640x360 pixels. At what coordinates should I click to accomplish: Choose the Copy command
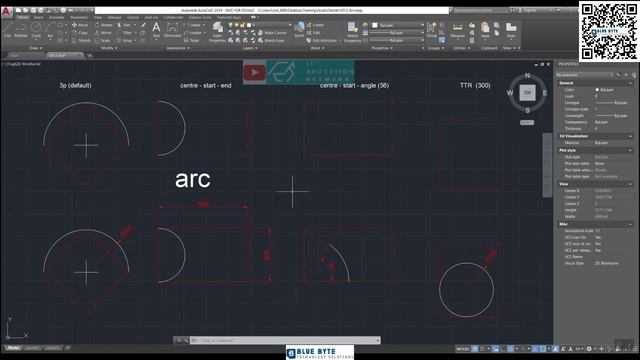point(80,33)
